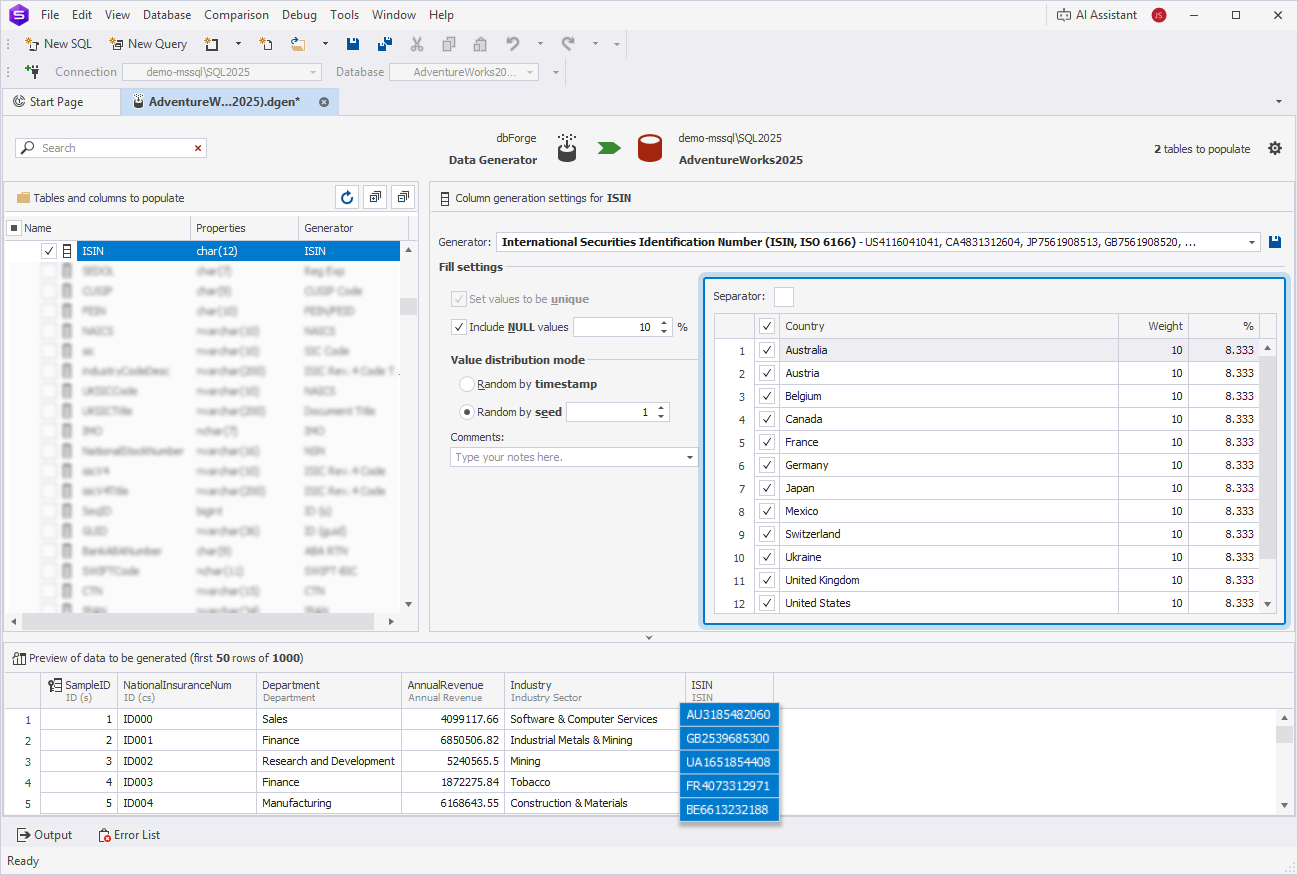Uncheck the Japan country checkbox
The image size is (1298, 875).
767,488
